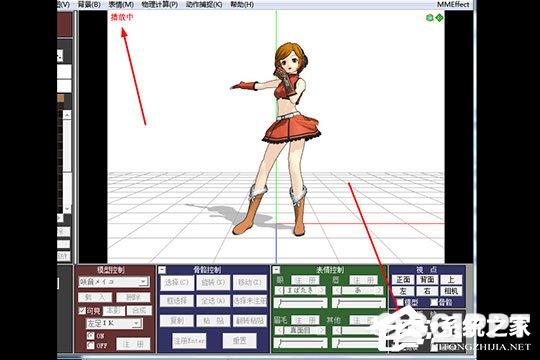540x360 pixels.
Task: Toggle the 可見 visible checkbox
Action: tap(82, 311)
